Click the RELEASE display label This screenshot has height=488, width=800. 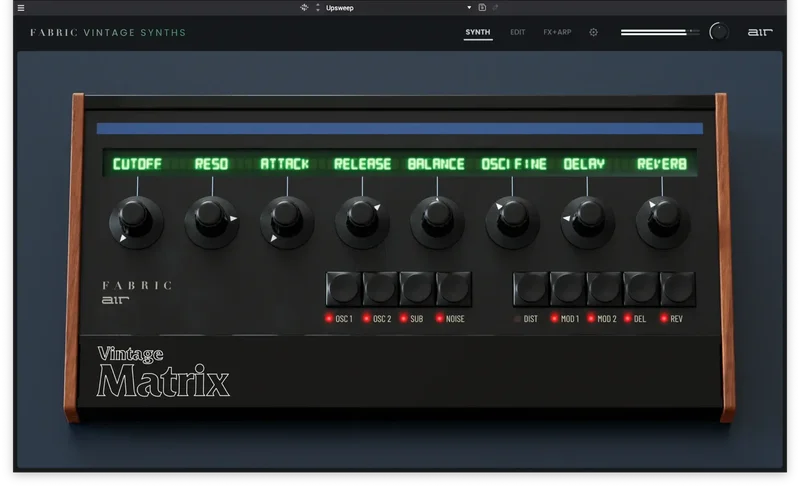pyautogui.click(x=362, y=164)
